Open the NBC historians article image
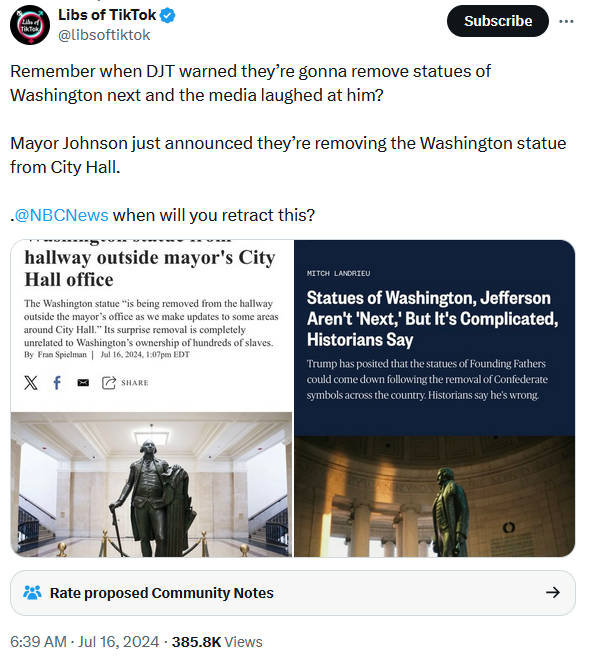 (434, 398)
